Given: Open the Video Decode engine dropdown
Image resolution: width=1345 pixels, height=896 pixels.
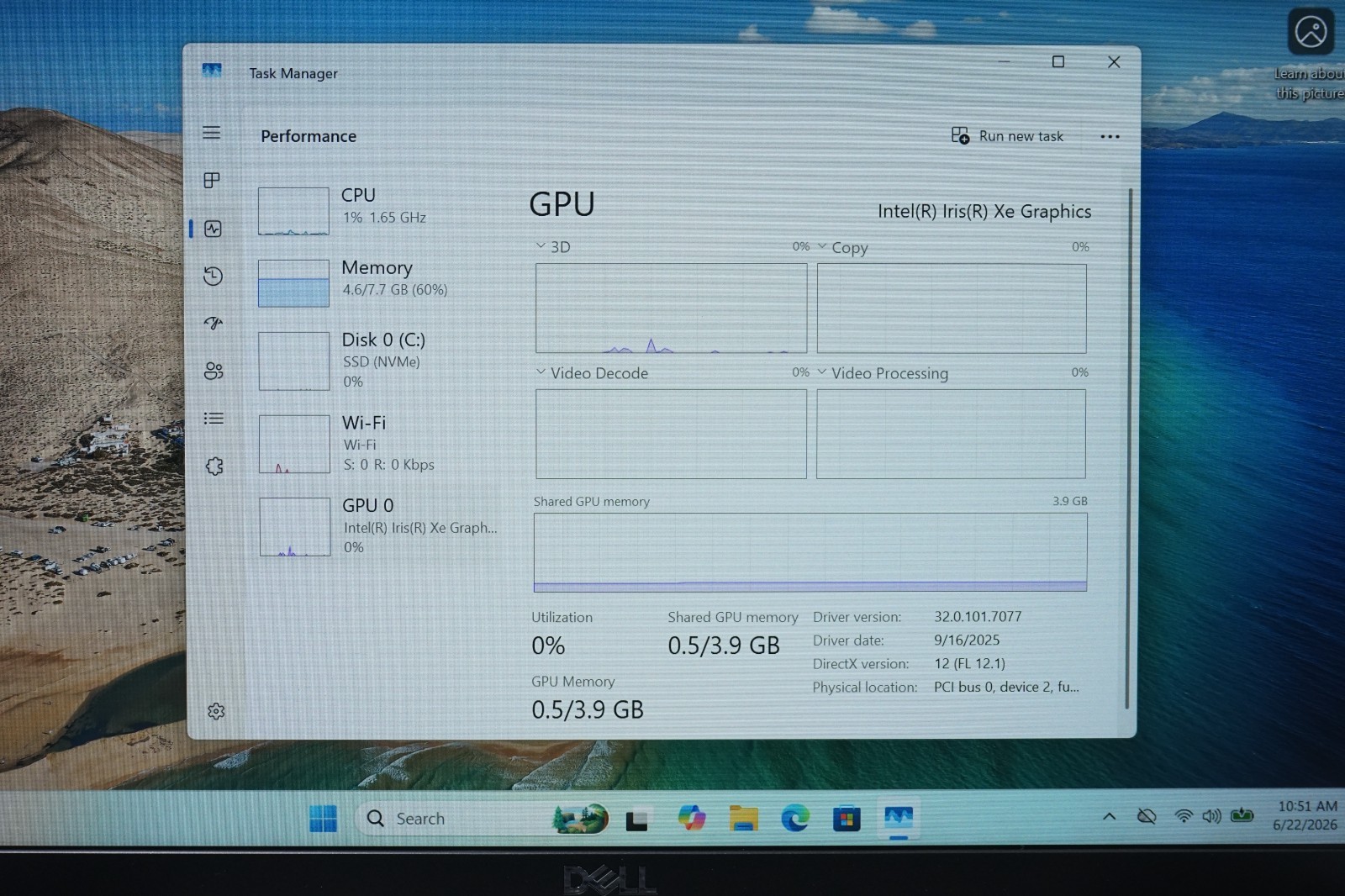Looking at the screenshot, I should point(592,372).
